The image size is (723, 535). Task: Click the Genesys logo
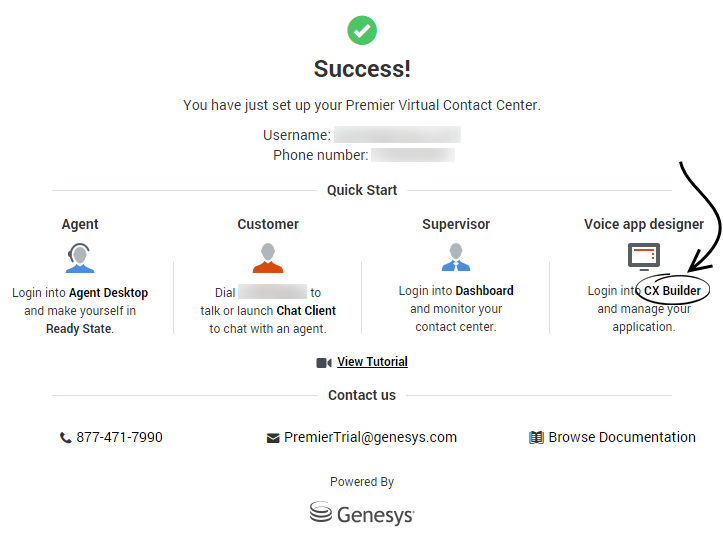362,513
